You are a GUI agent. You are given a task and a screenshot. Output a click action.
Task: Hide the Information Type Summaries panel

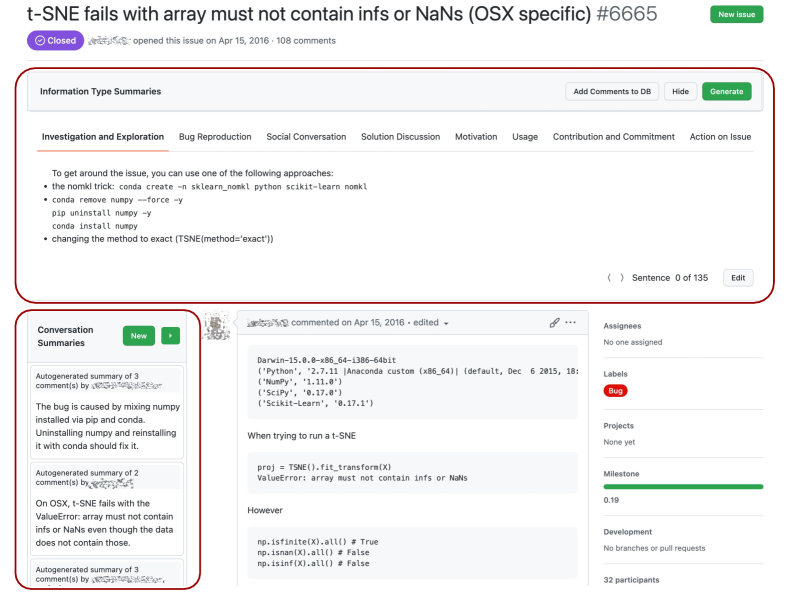pyautogui.click(x=680, y=91)
